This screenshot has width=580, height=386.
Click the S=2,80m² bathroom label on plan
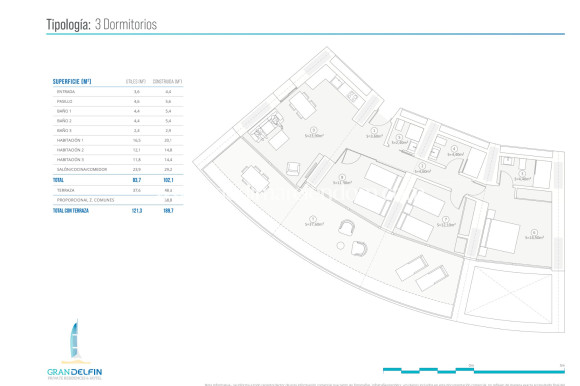(x=399, y=142)
